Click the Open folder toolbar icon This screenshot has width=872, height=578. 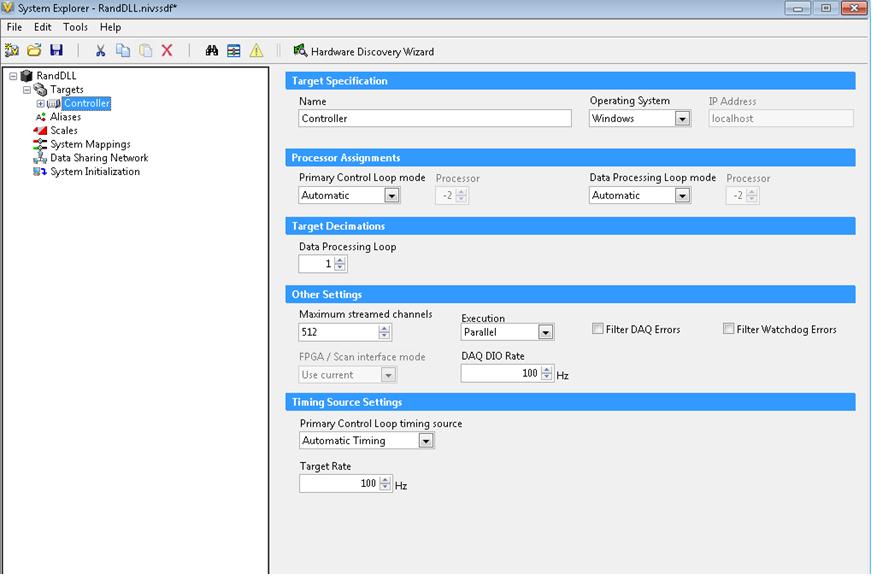[x=34, y=50]
